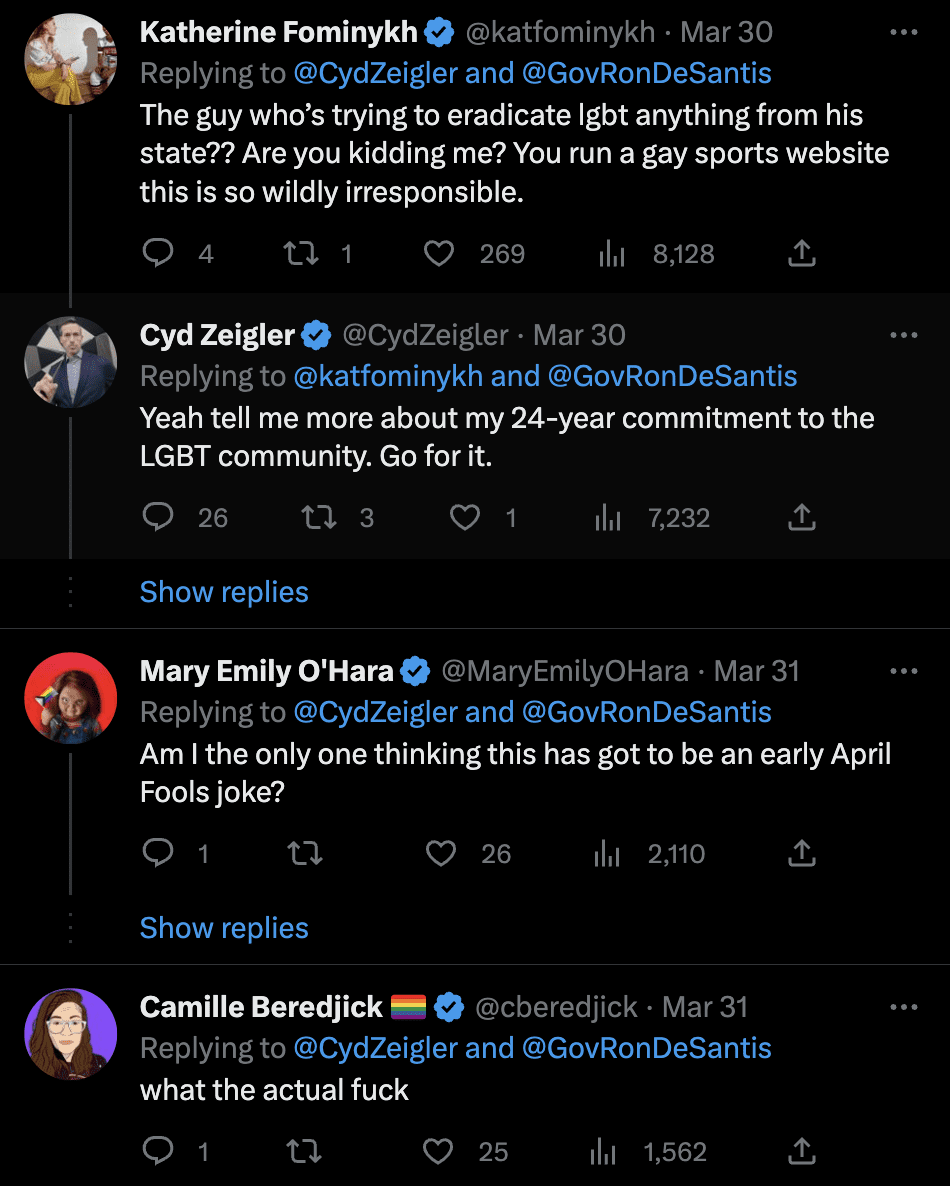Image resolution: width=950 pixels, height=1186 pixels.
Task: Open more options on Camille Beredjick's tweet
Action: point(903,1007)
